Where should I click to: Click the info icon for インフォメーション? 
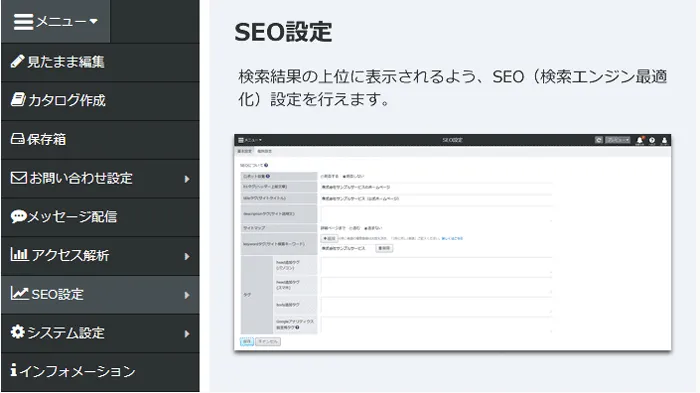pyautogui.click(x=14, y=370)
